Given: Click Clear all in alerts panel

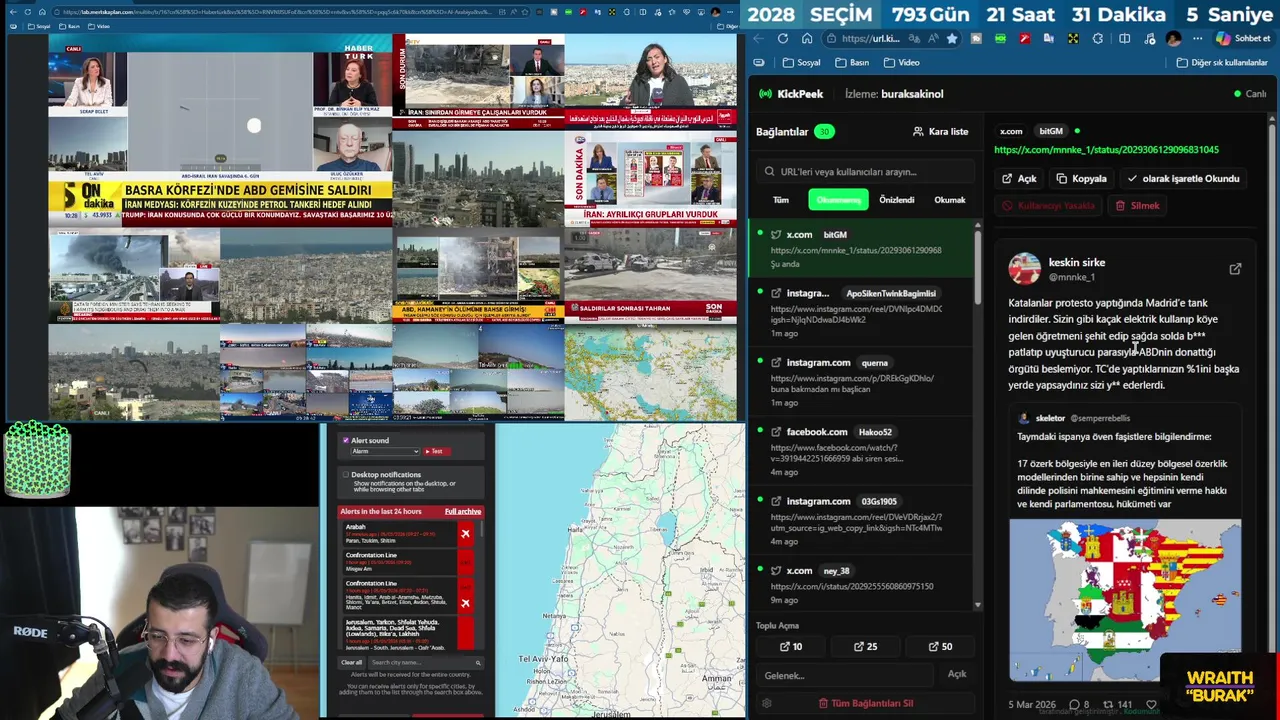Looking at the screenshot, I should pos(351,662).
